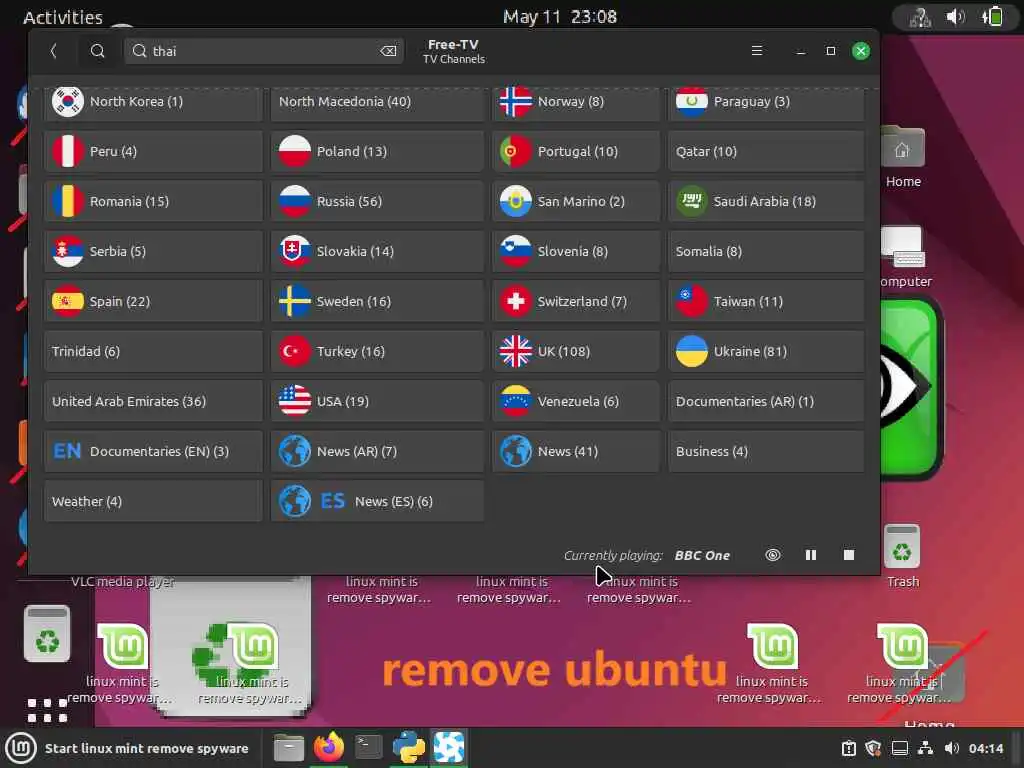
Task: Open Taiwan (11) channels
Action: click(766, 301)
